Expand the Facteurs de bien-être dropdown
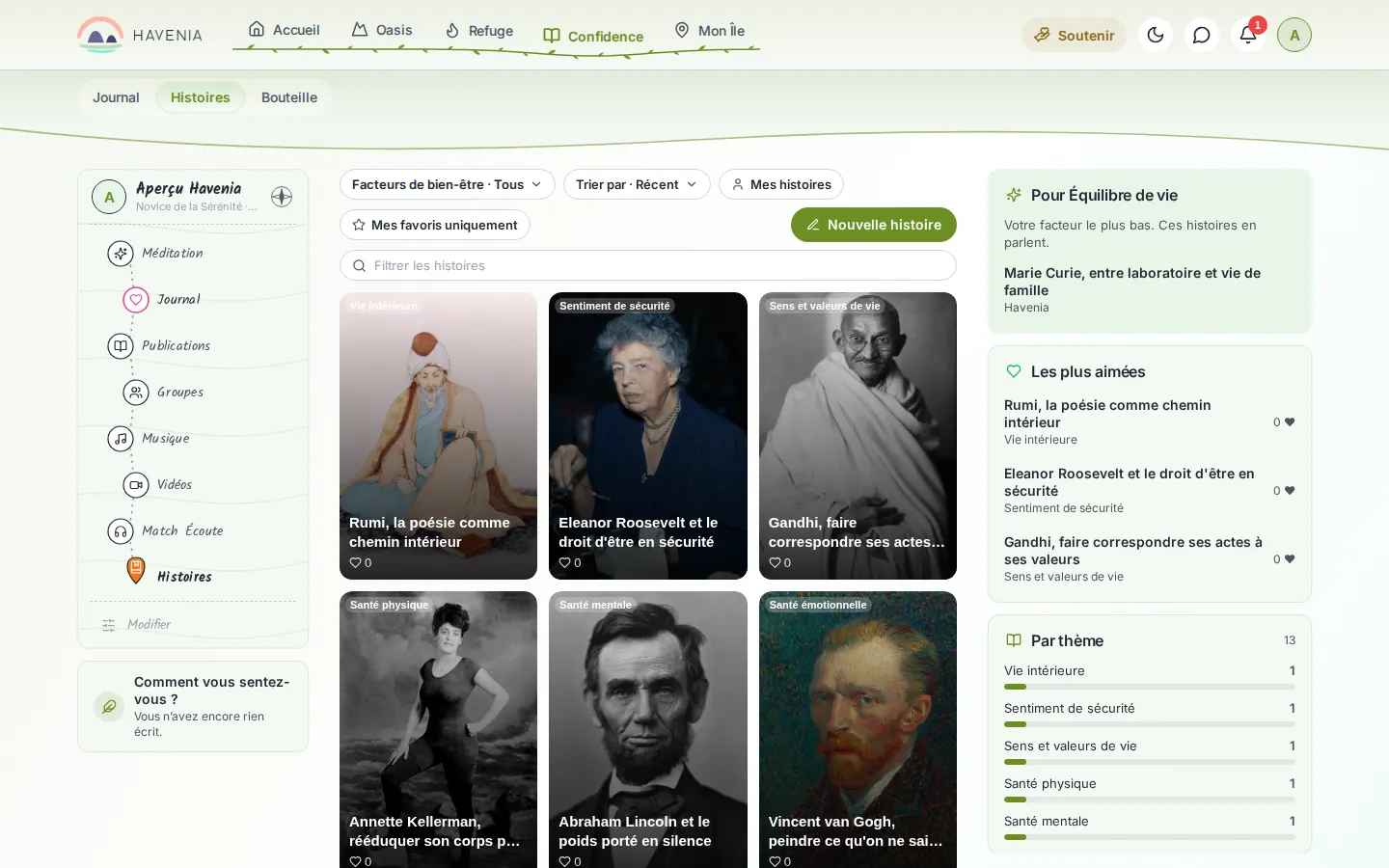Viewport: 1389px width, 868px height. point(448,184)
